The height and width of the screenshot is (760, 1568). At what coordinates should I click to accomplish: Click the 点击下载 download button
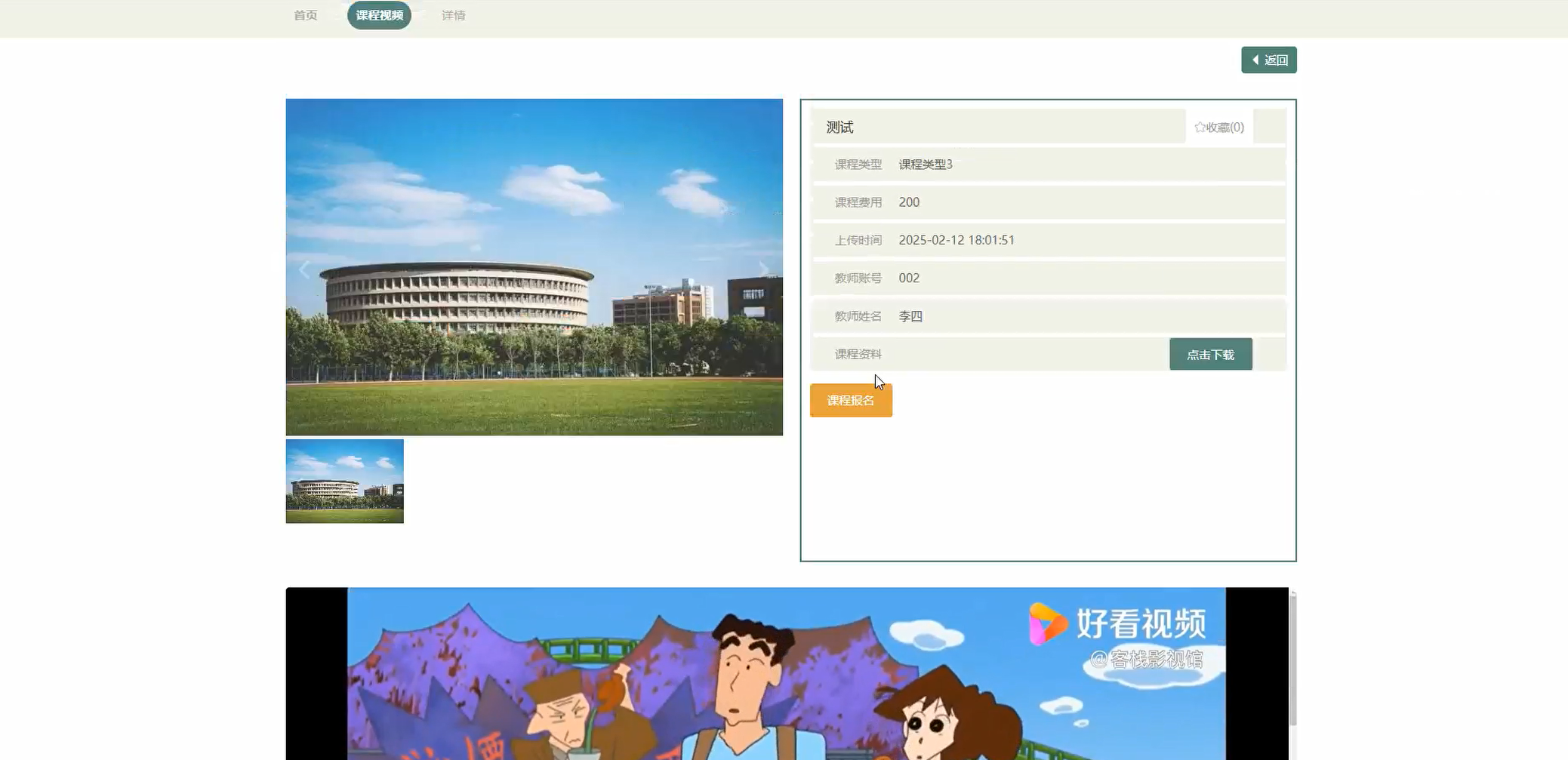tap(1209, 353)
